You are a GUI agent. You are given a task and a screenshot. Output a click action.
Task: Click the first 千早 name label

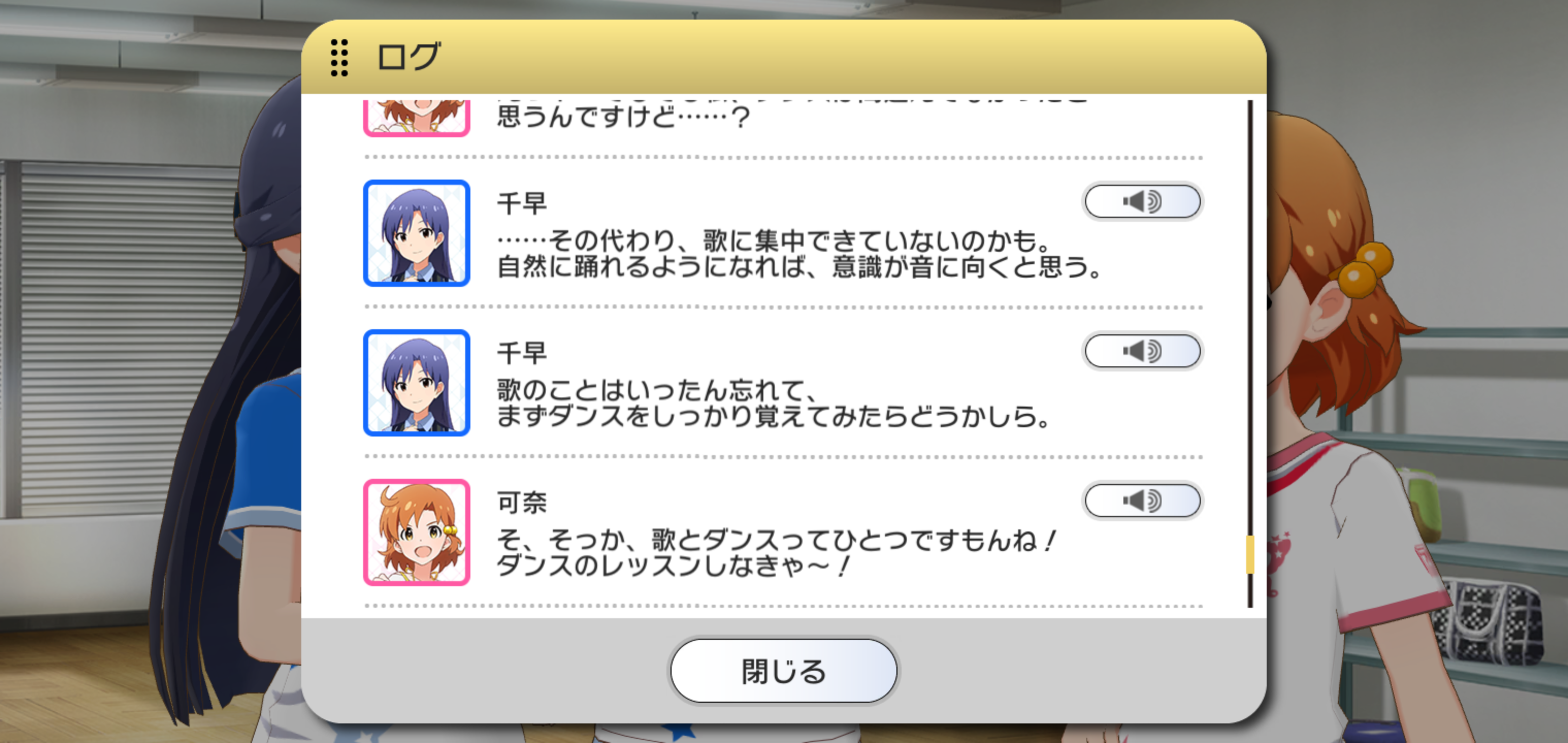tap(521, 203)
